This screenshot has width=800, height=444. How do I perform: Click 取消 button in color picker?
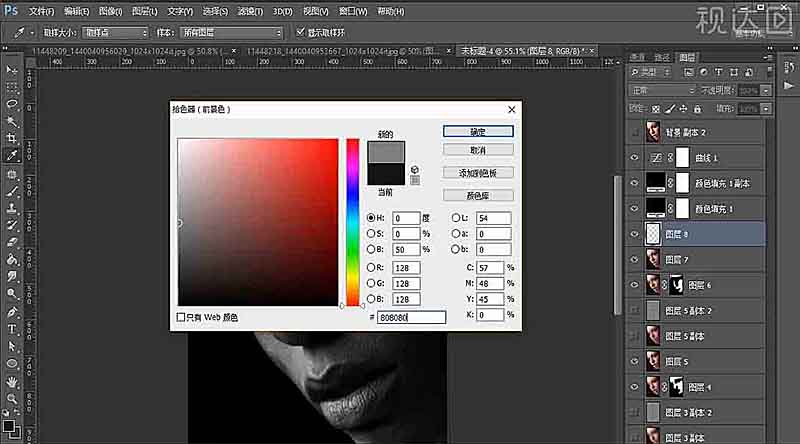(478, 150)
